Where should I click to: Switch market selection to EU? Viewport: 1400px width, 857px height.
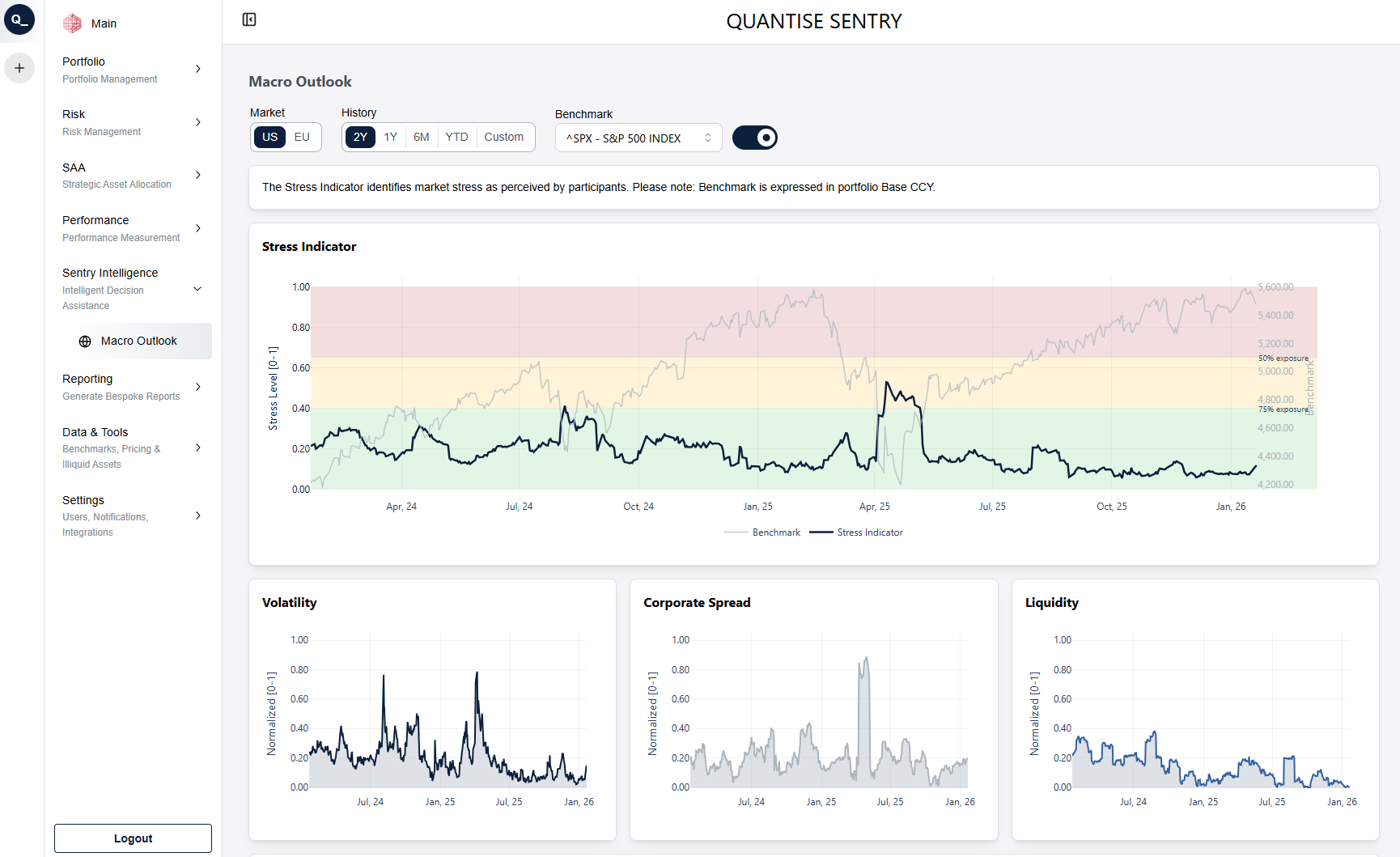pyautogui.click(x=301, y=137)
